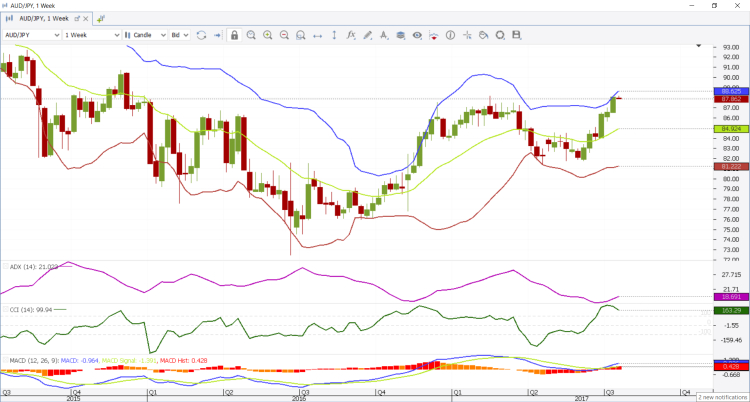
Task: Click the 93.00 price axis label
Action: pos(729,47)
